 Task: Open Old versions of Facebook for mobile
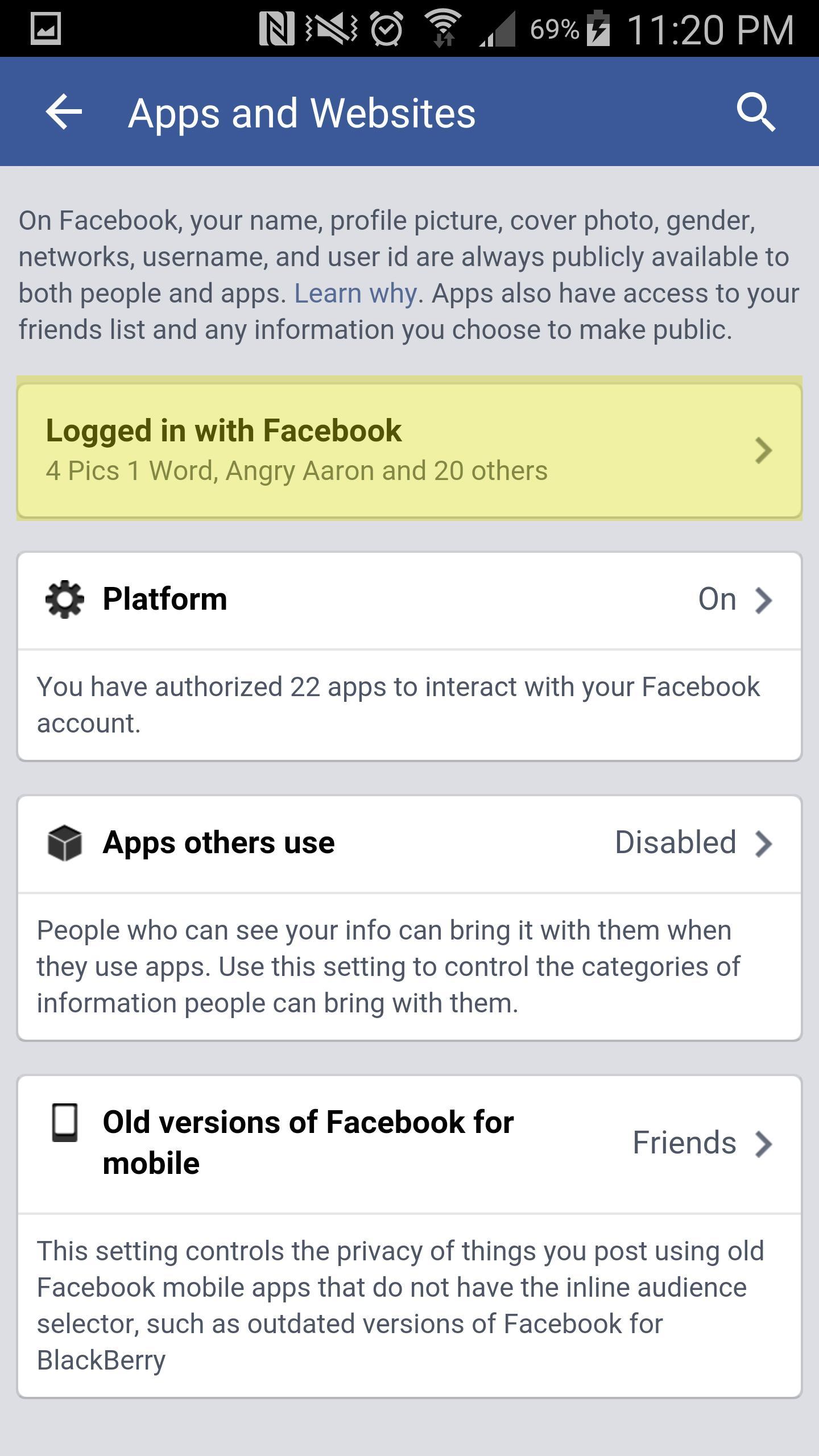(x=308, y=1143)
